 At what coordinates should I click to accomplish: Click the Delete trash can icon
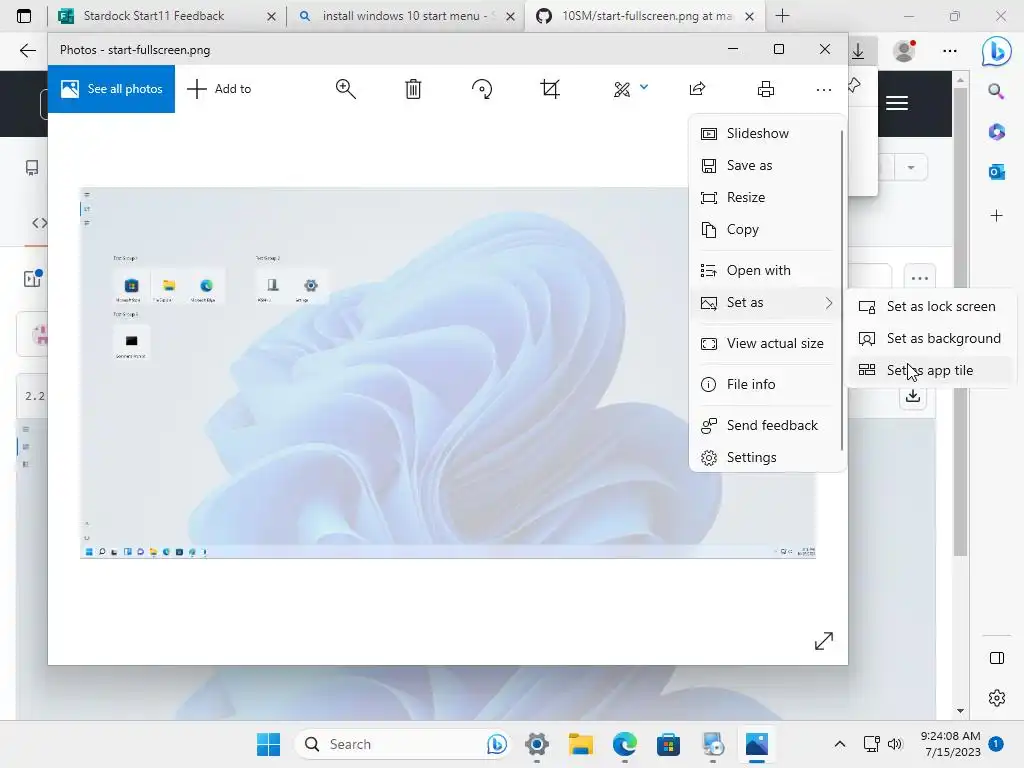[x=413, y=89]
